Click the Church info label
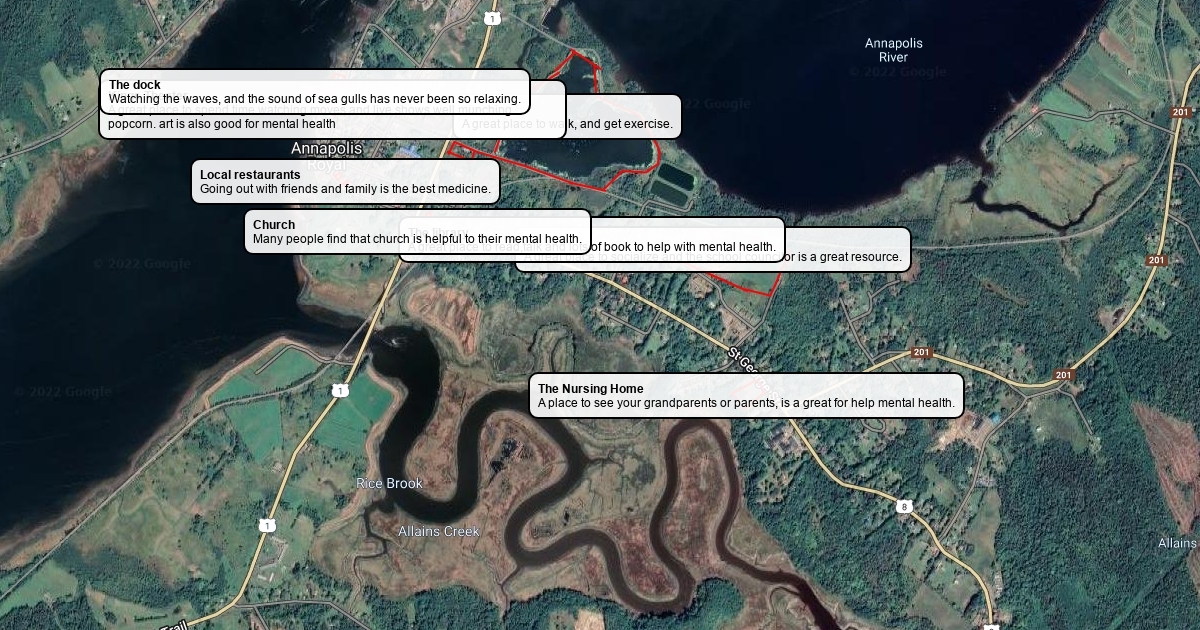Screen dimensions: 1200x630 coord(417,231)
